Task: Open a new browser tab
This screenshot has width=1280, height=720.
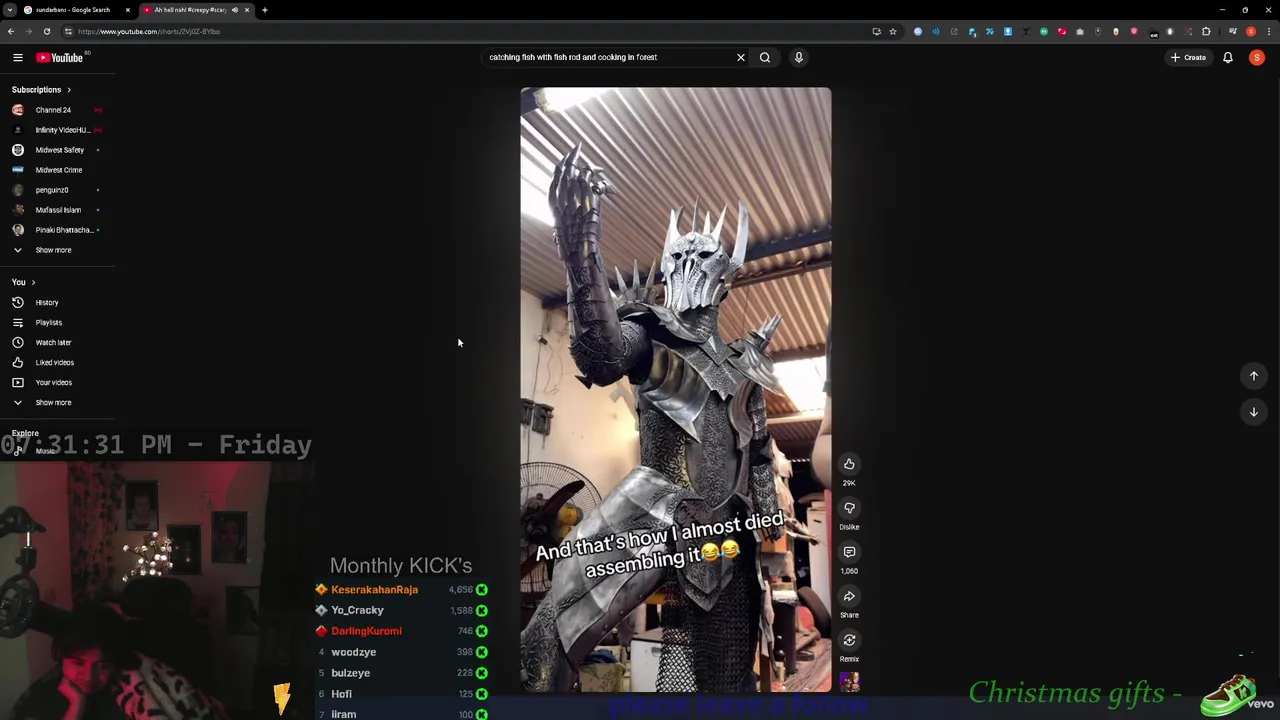Action: click(x=265, y=10)
